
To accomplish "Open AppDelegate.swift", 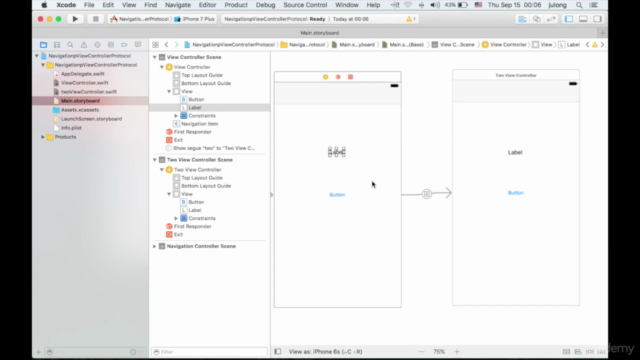I will click(82, 74).
